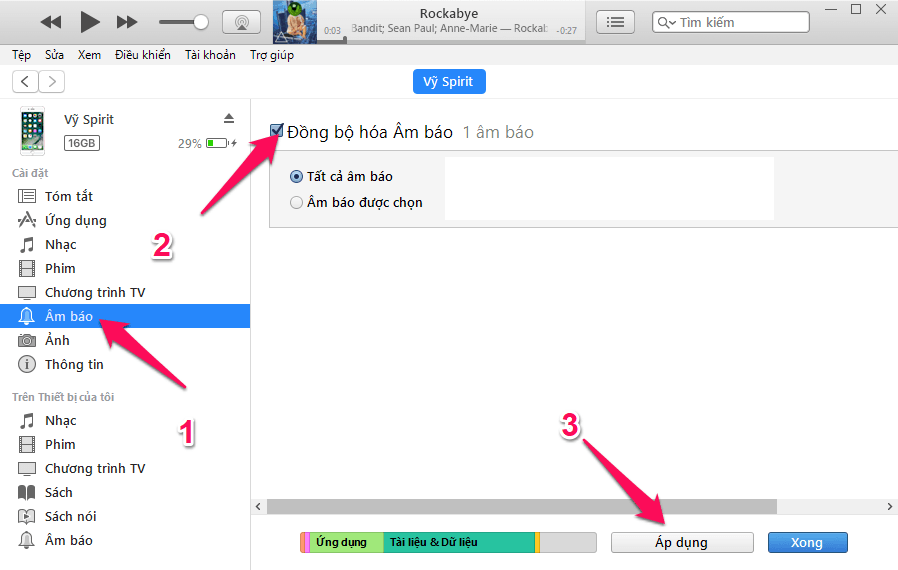Click the scrollbar left arrow
This screenshot has width=898, height=570.
pos(258,506)
